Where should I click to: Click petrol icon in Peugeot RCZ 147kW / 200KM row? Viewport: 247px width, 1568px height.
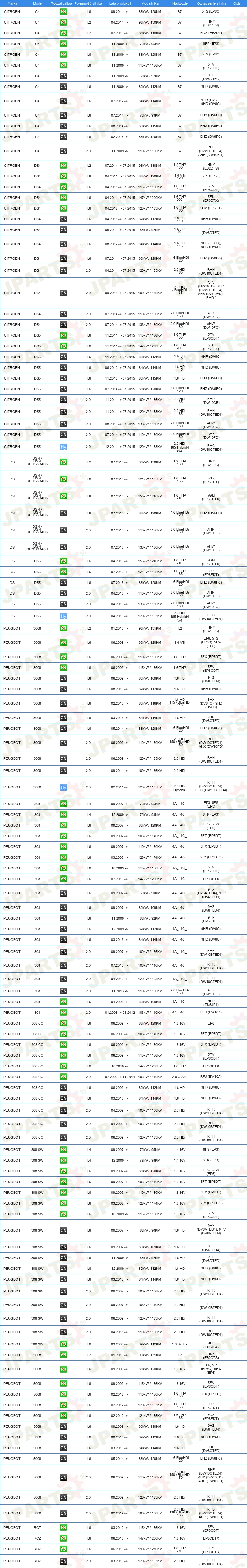63,1538
